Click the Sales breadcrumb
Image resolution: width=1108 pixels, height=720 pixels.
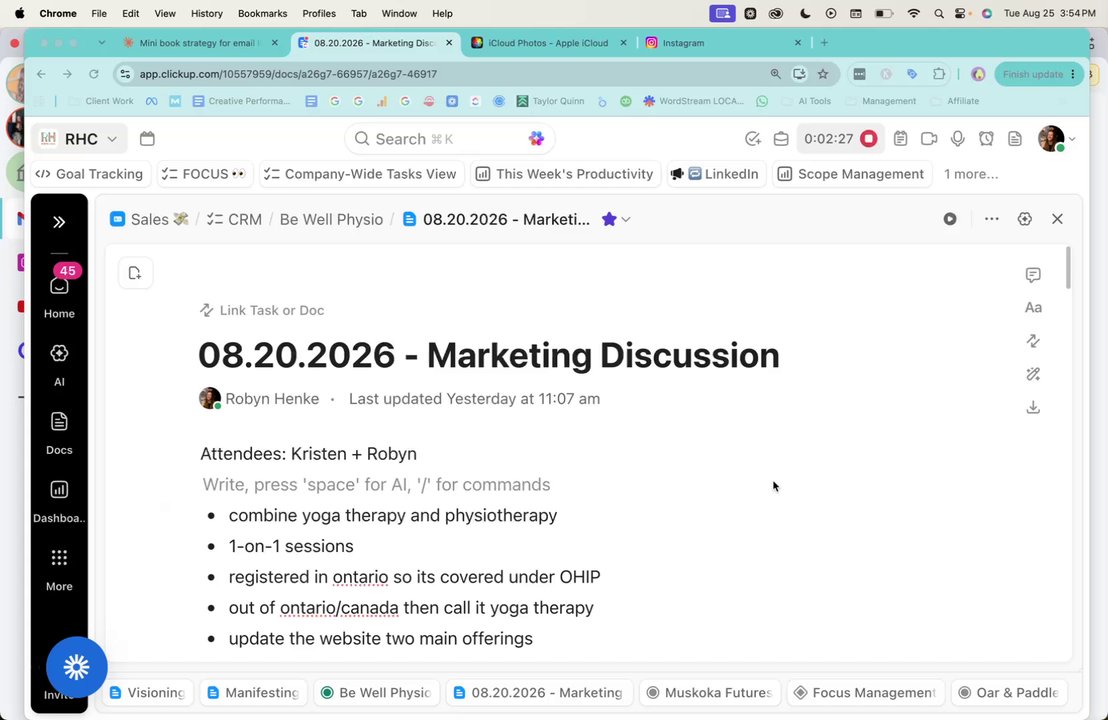click(x=150, y=219)
